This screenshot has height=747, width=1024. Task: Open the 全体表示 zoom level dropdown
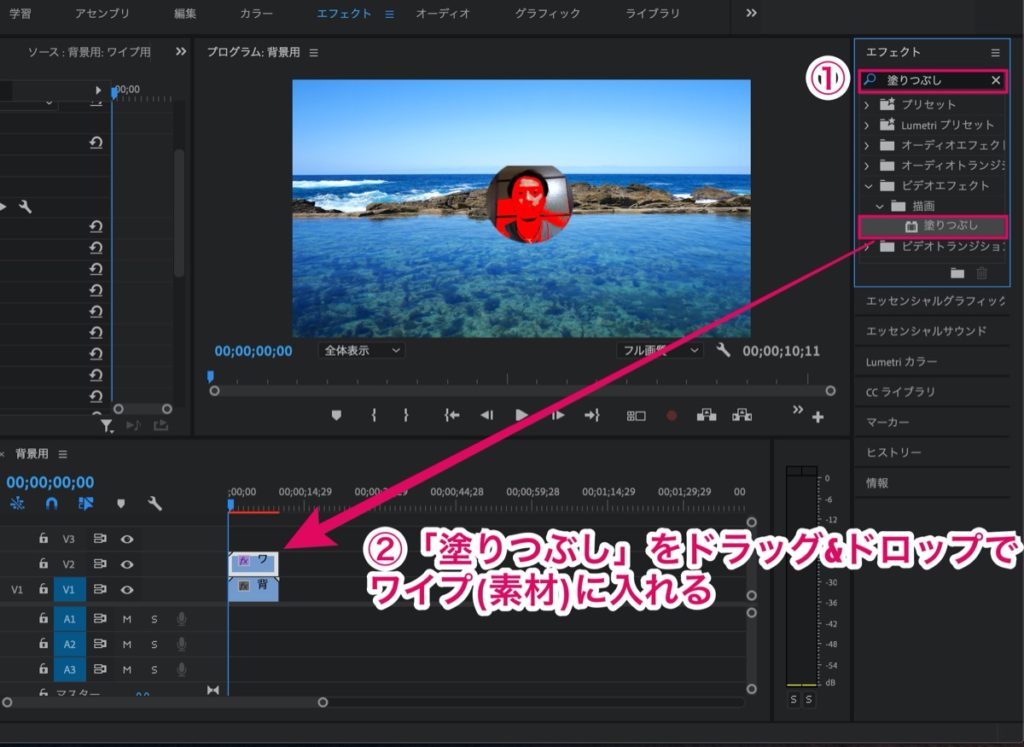click(x=362, y=351)
